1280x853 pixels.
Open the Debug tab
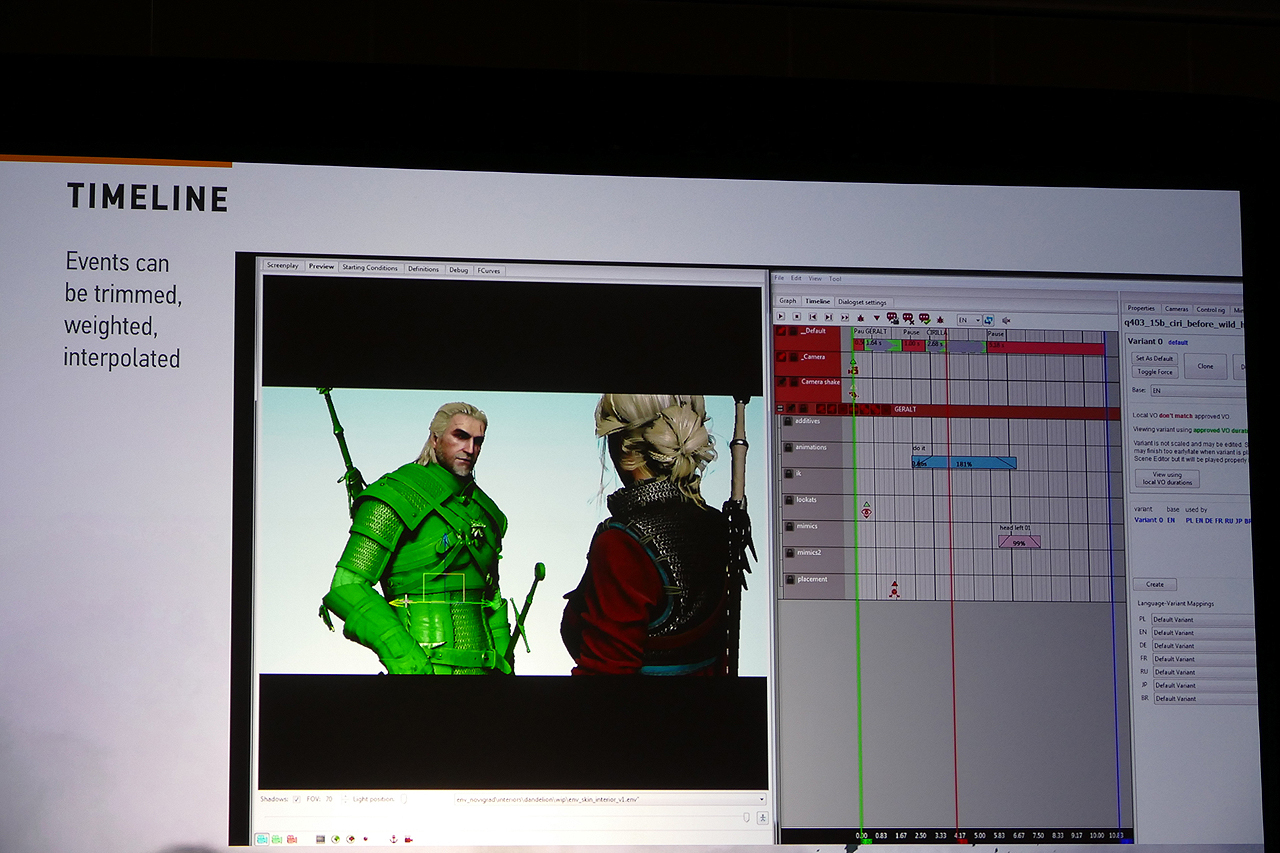(458, 269)
